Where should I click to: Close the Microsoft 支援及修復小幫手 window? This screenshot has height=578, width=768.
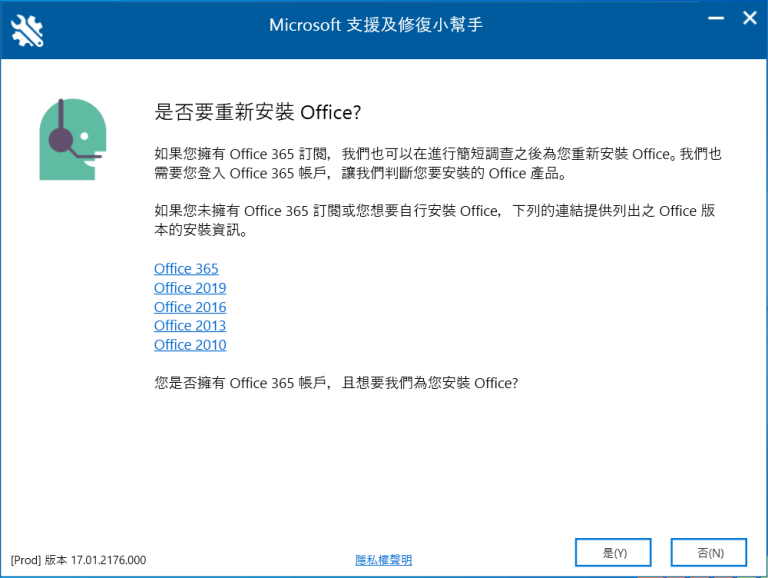(749, 19)
